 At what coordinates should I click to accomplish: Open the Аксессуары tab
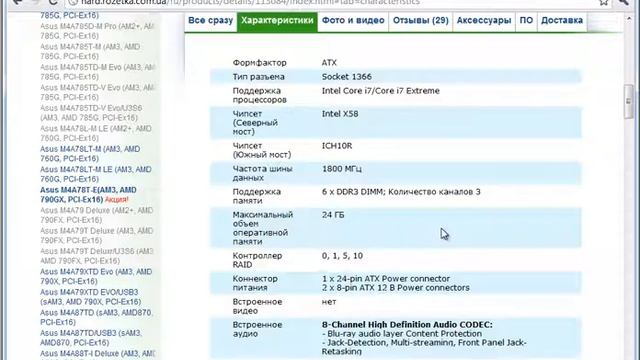click(484, 20)
